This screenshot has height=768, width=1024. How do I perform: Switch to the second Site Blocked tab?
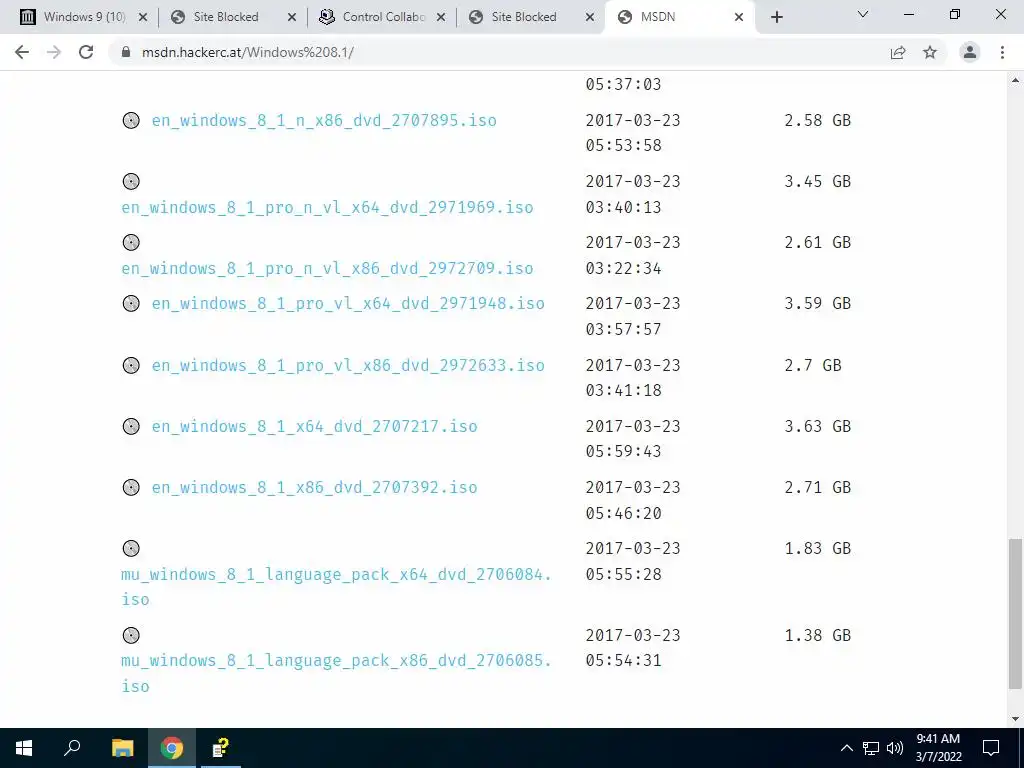(x=524, y=17)
